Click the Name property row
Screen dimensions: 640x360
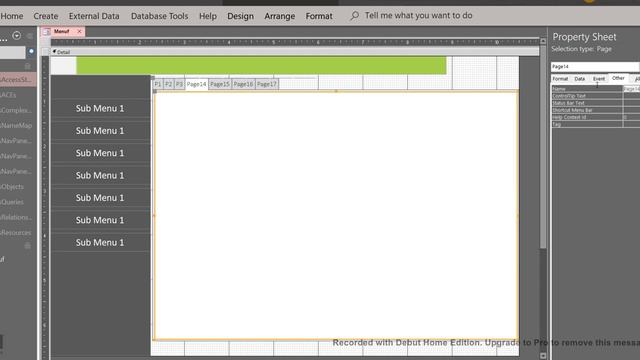coord(596,89)
